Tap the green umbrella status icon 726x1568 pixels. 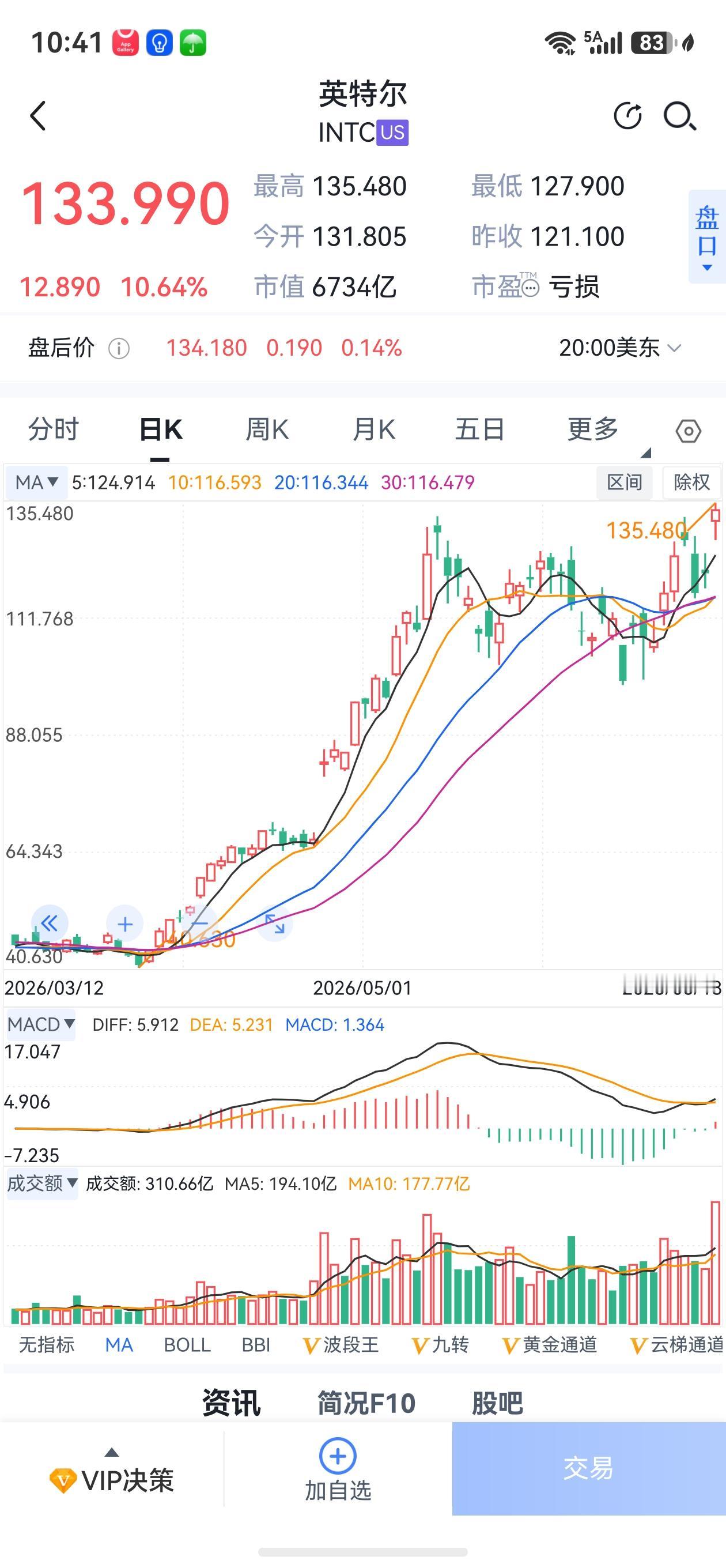point(193,43)
